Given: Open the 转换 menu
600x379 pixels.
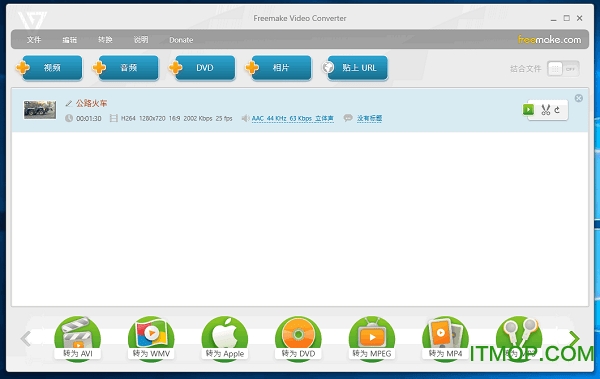Looking at the screenshot, I should (105, 39).
